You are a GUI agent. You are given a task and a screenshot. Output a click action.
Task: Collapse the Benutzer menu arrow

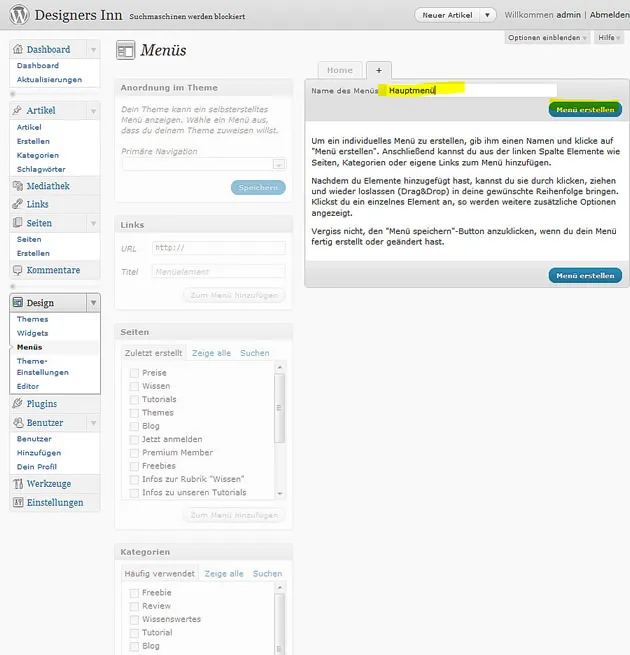point(94,423)
